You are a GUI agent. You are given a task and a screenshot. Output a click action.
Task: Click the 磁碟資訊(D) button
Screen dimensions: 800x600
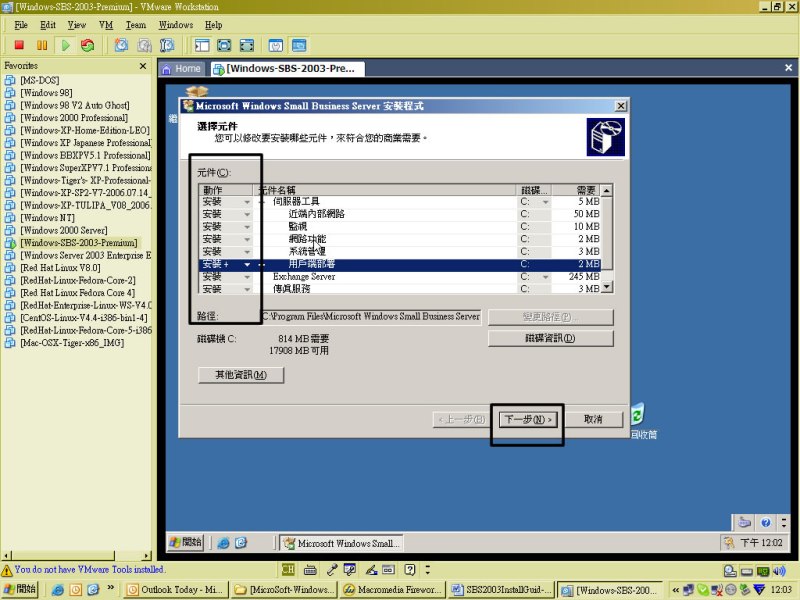pos(551,338)
